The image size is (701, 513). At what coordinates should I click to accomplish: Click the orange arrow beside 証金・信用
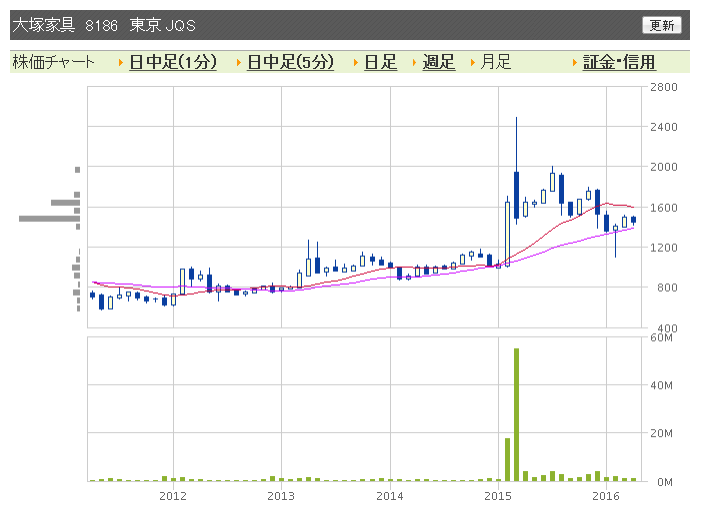pyautogui.click(x=575, y=63)
